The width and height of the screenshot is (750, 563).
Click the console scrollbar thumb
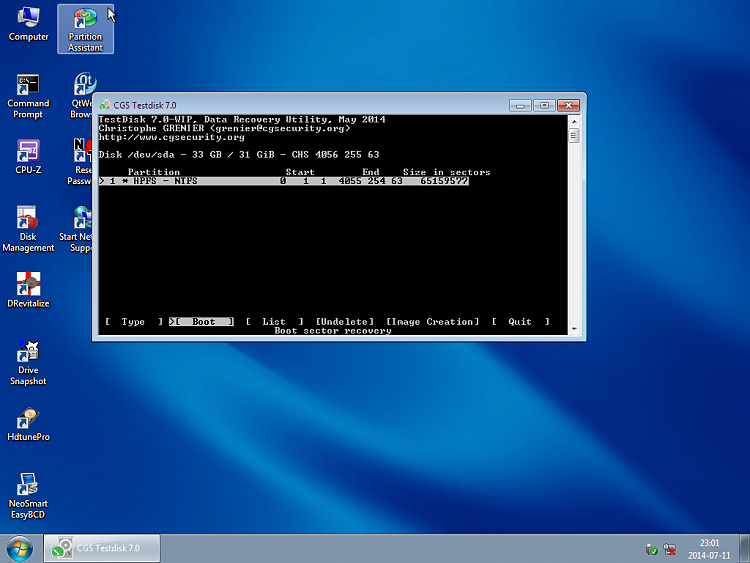[x=574, y=136]
